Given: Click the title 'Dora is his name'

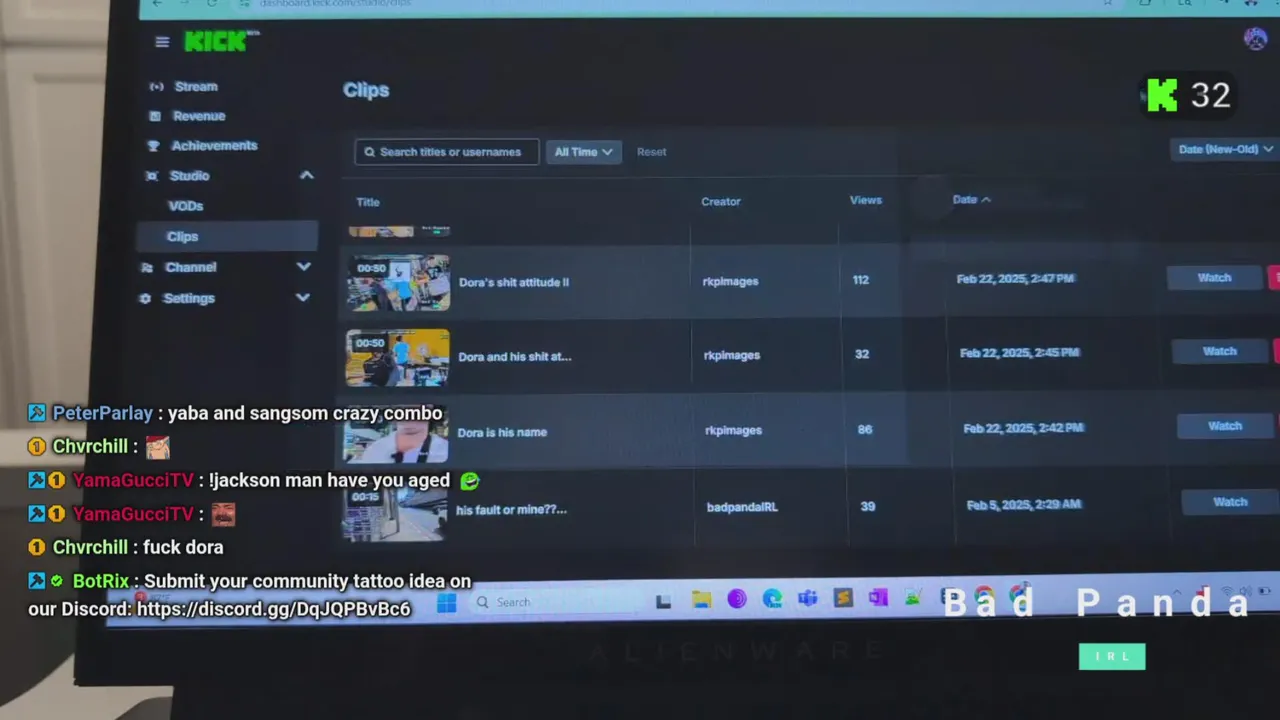Looking at the screenshot, I should point(502,432).
